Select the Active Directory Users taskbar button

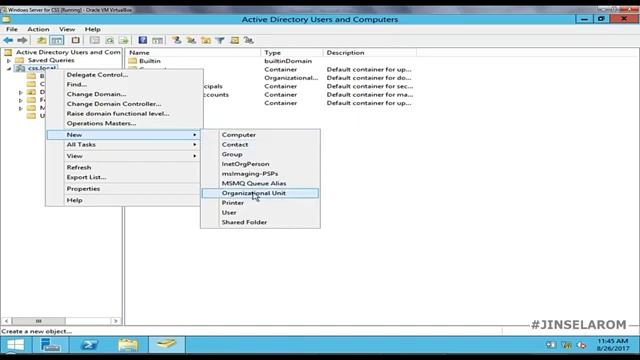pyautogui.click(x=167, y=345)
